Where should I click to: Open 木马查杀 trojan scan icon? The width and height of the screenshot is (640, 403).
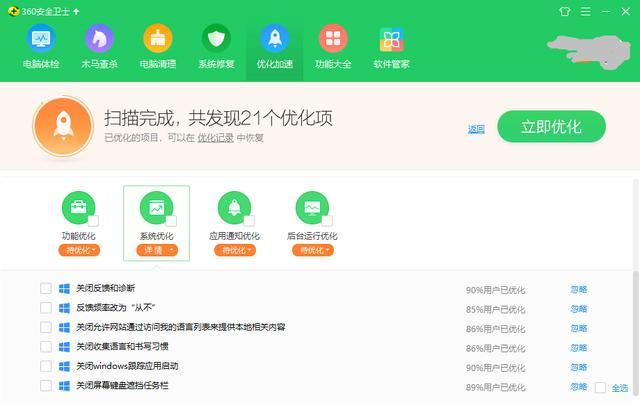pos(99,38)
